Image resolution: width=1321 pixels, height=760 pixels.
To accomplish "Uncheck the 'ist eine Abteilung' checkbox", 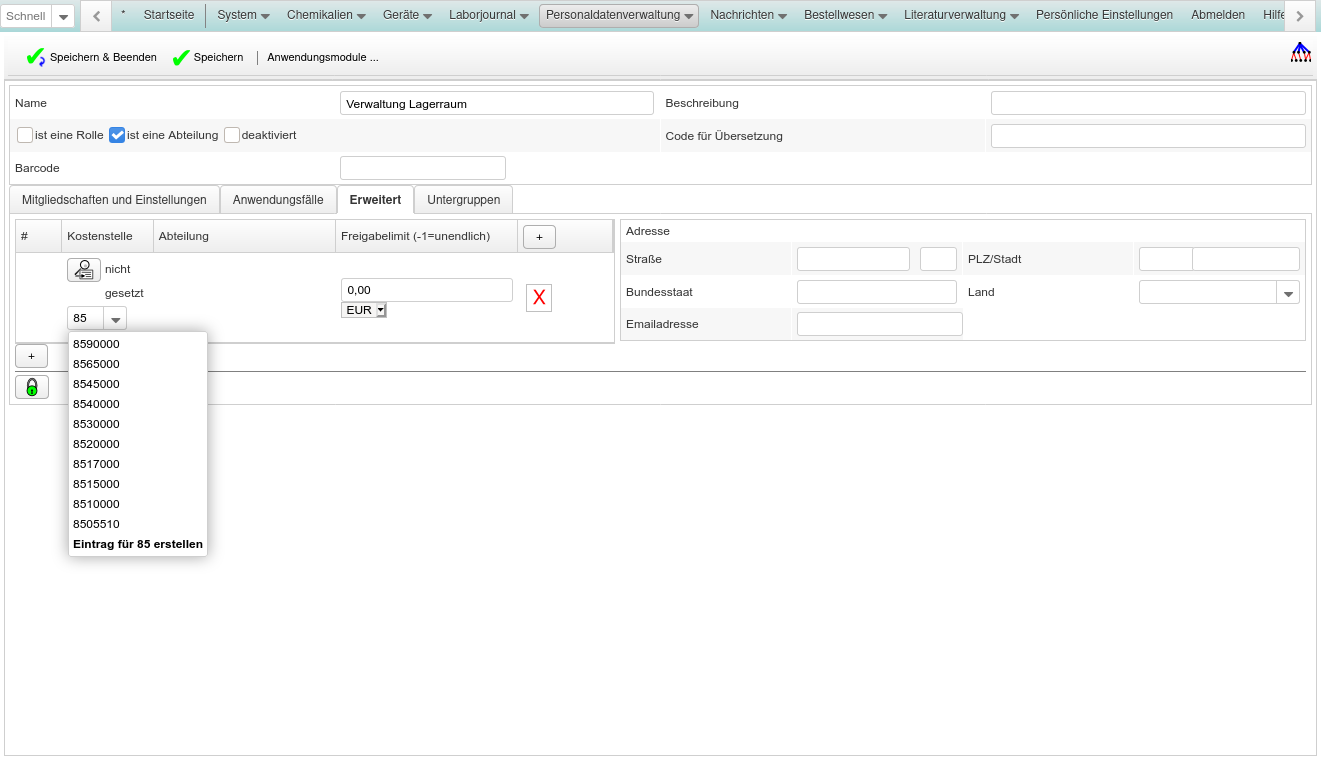I will [117, 135].
